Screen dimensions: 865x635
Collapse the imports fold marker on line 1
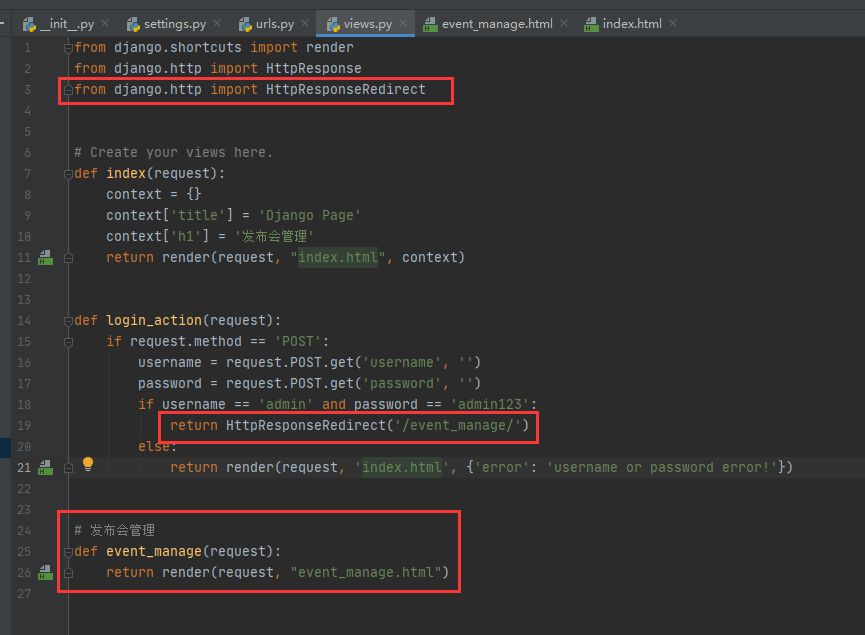pos(68,49)
